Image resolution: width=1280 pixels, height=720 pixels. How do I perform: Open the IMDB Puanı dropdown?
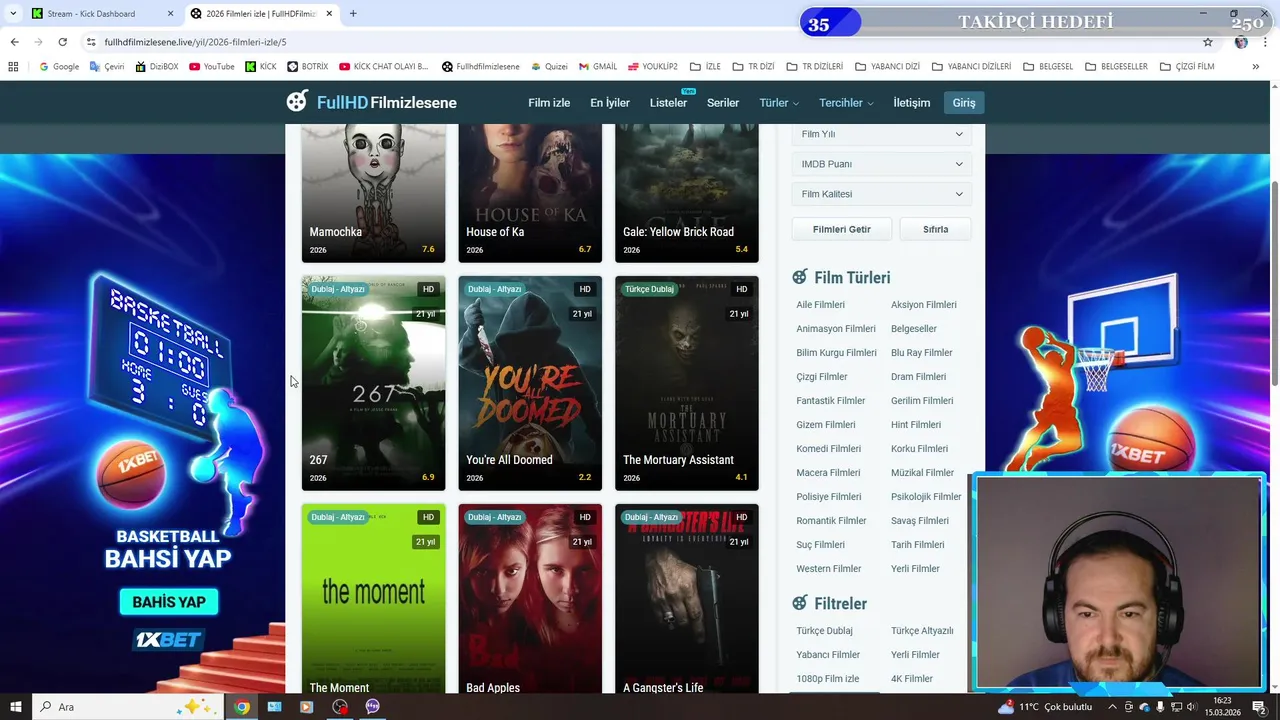[x=881, y=164]
